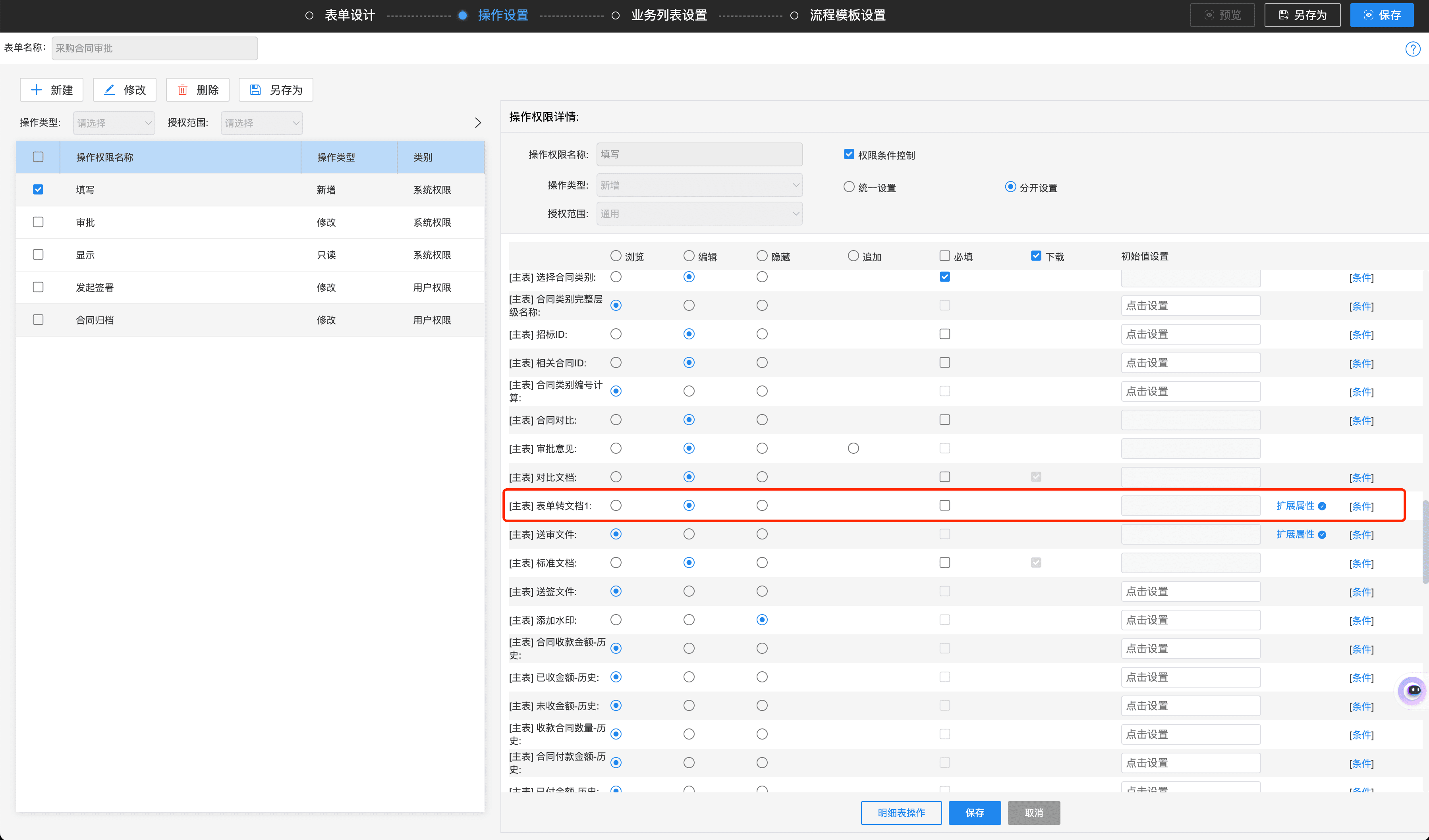The height and width of the screenshot is (840, 1429).
Task: Check the 合同归档 row checkbox
Action: point(38,320)
